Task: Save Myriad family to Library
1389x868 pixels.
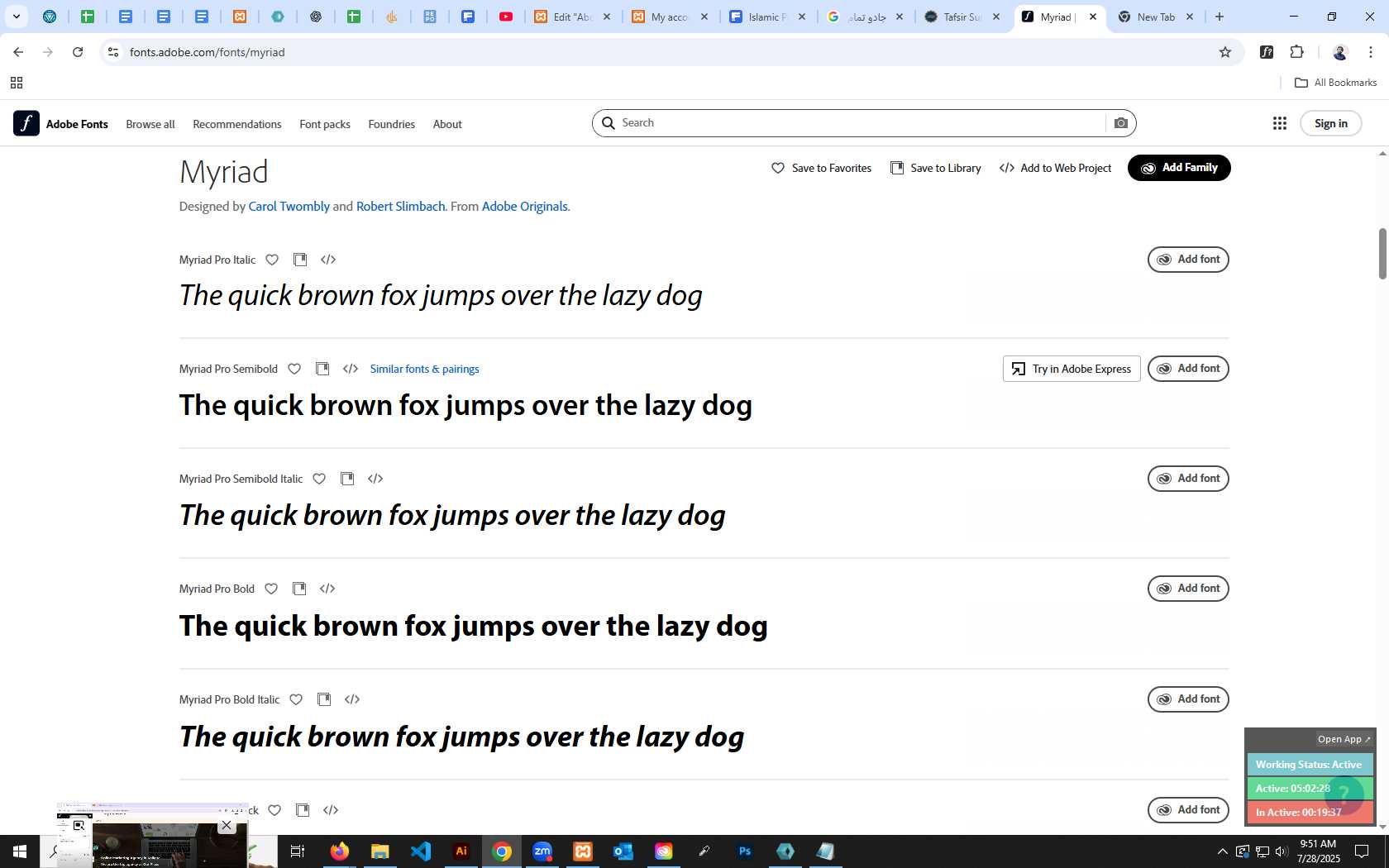Action: tap(936, 168)
